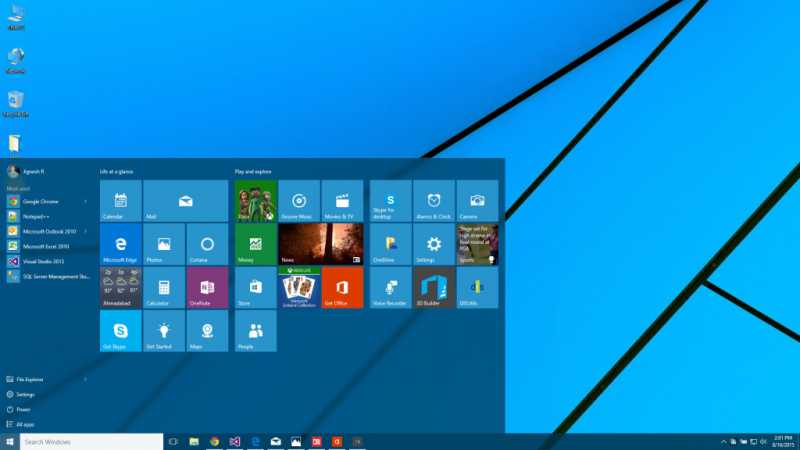Open the Alarms & Clock tile
The image size is (800, 450).
pos(434,201)
